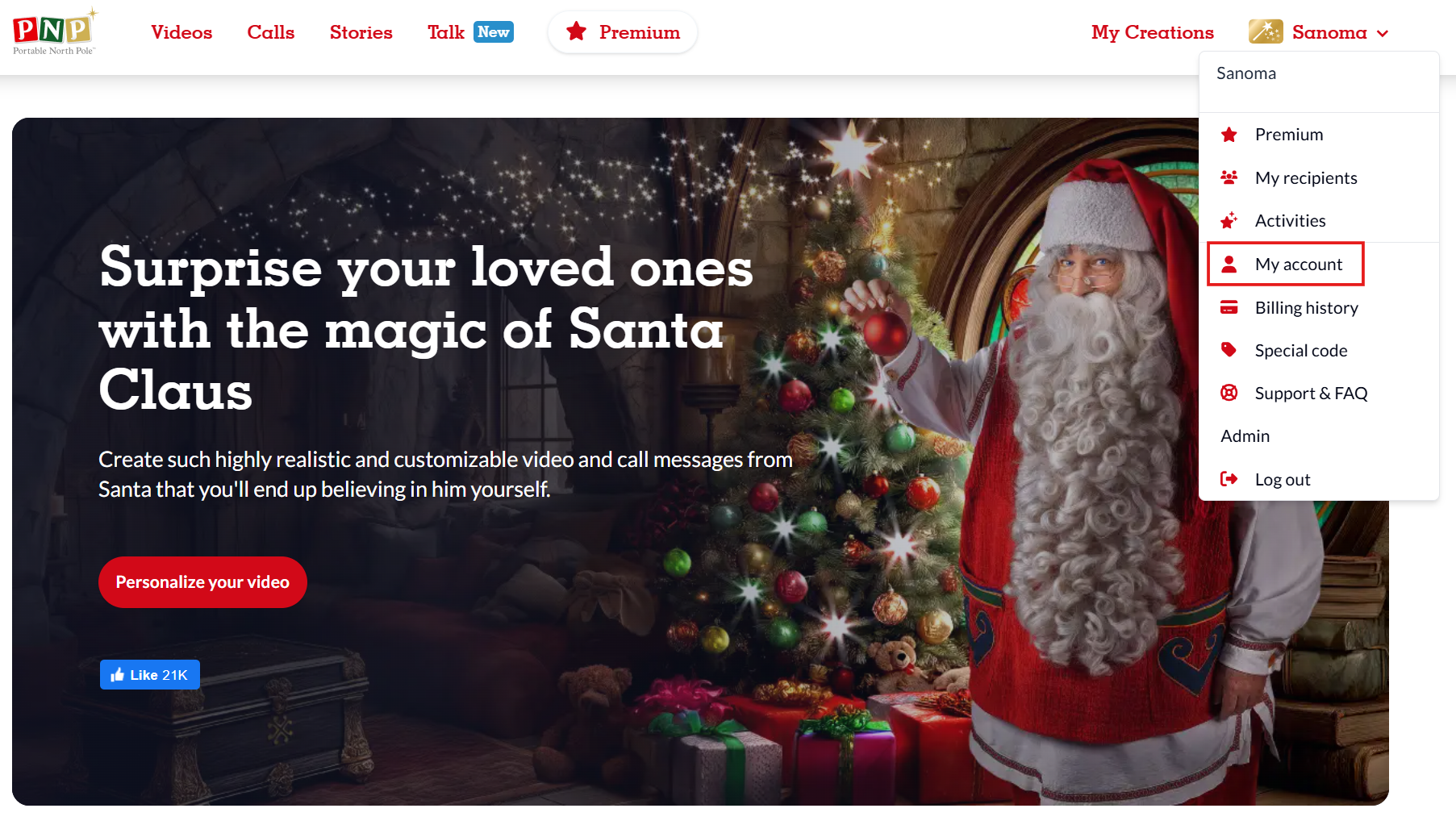The width and height of the screenshot is (1456, 825).
Task: Click the Personalize your video button
Action: tap(202, 582)
